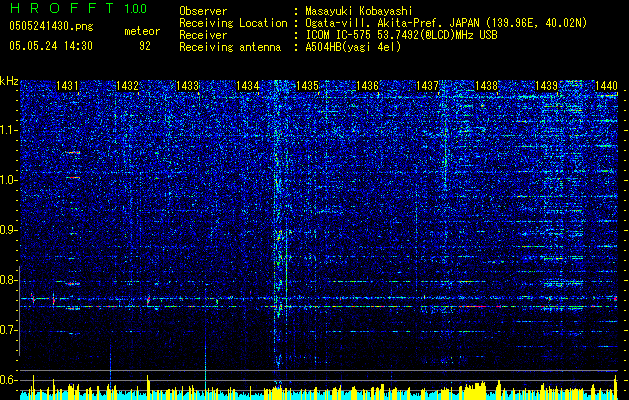The height and width of the screenshot is (400, 629).
Task: Click the 1434 time marker
Action: click(248, 86)
